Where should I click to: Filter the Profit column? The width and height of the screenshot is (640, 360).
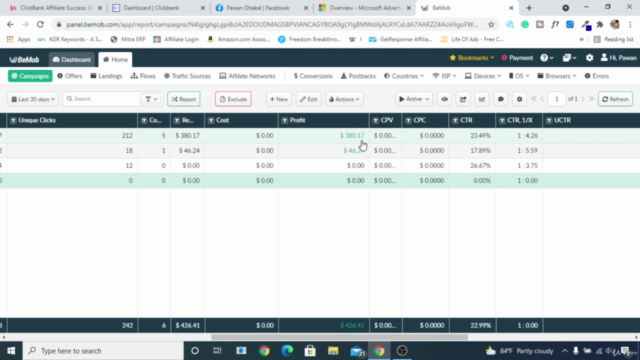(x=284, y=120)
